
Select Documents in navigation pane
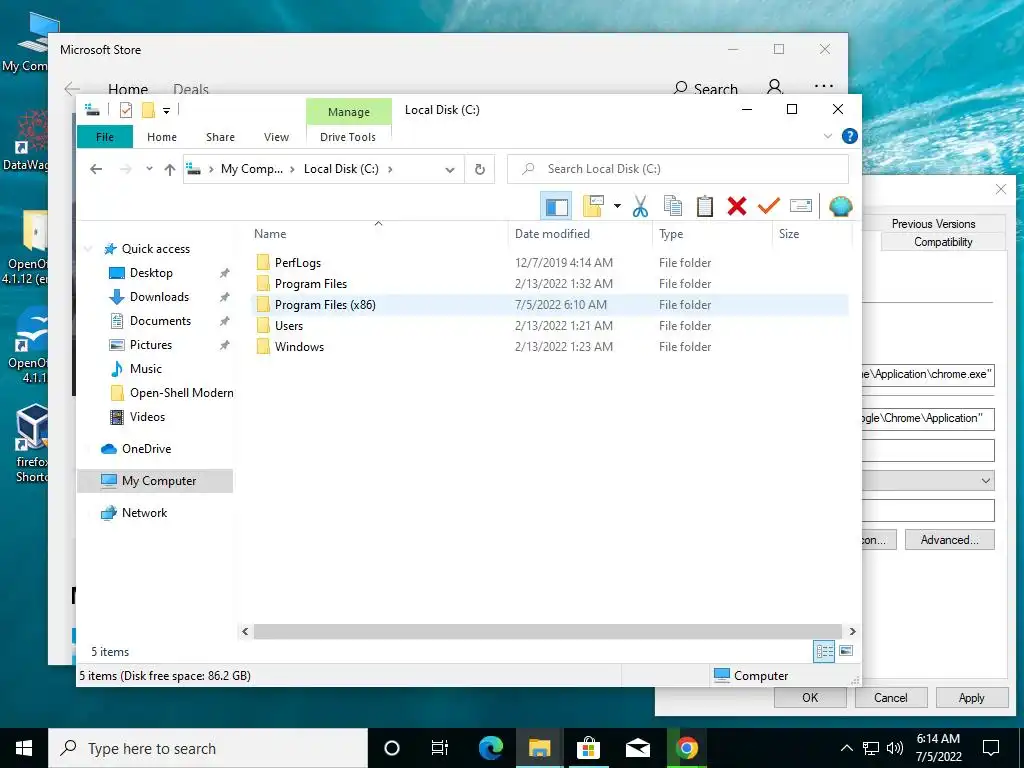click(x=160, y=321)
